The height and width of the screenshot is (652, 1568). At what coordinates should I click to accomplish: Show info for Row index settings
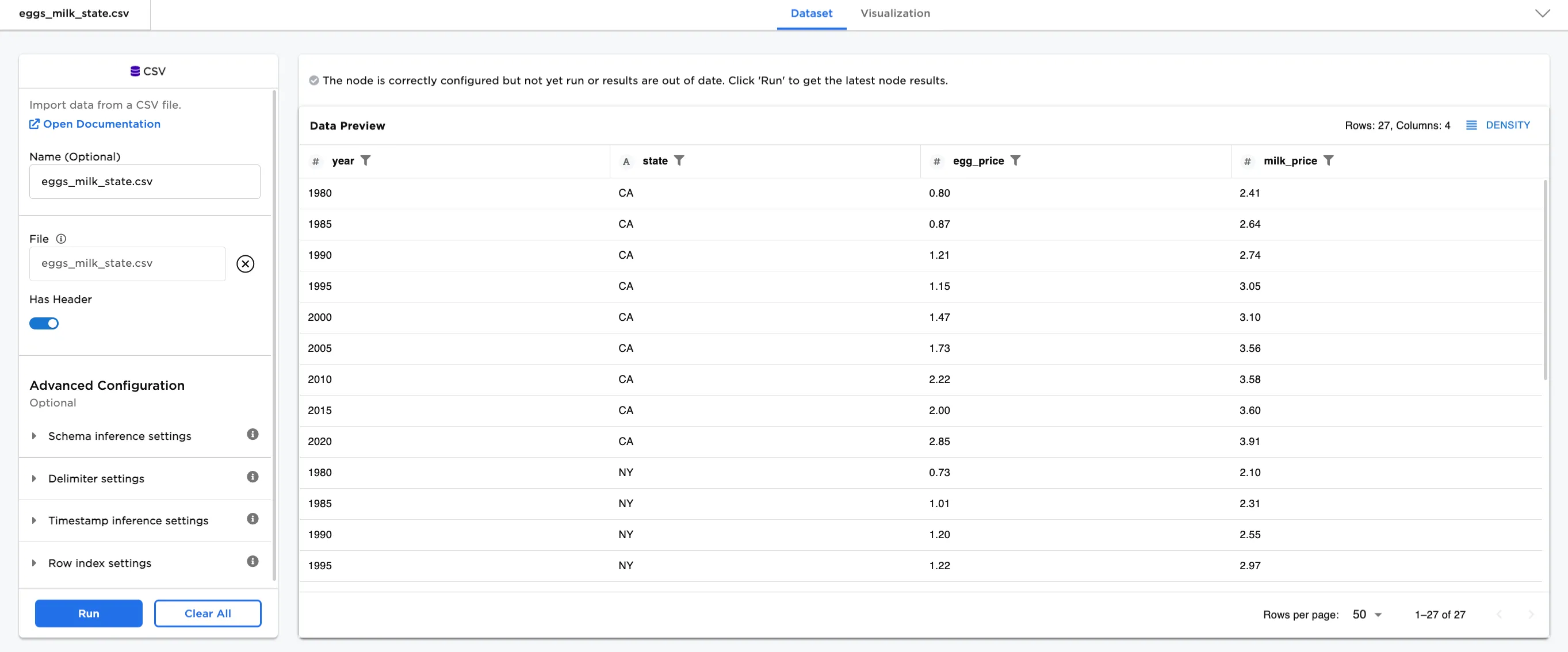(253, 561)
